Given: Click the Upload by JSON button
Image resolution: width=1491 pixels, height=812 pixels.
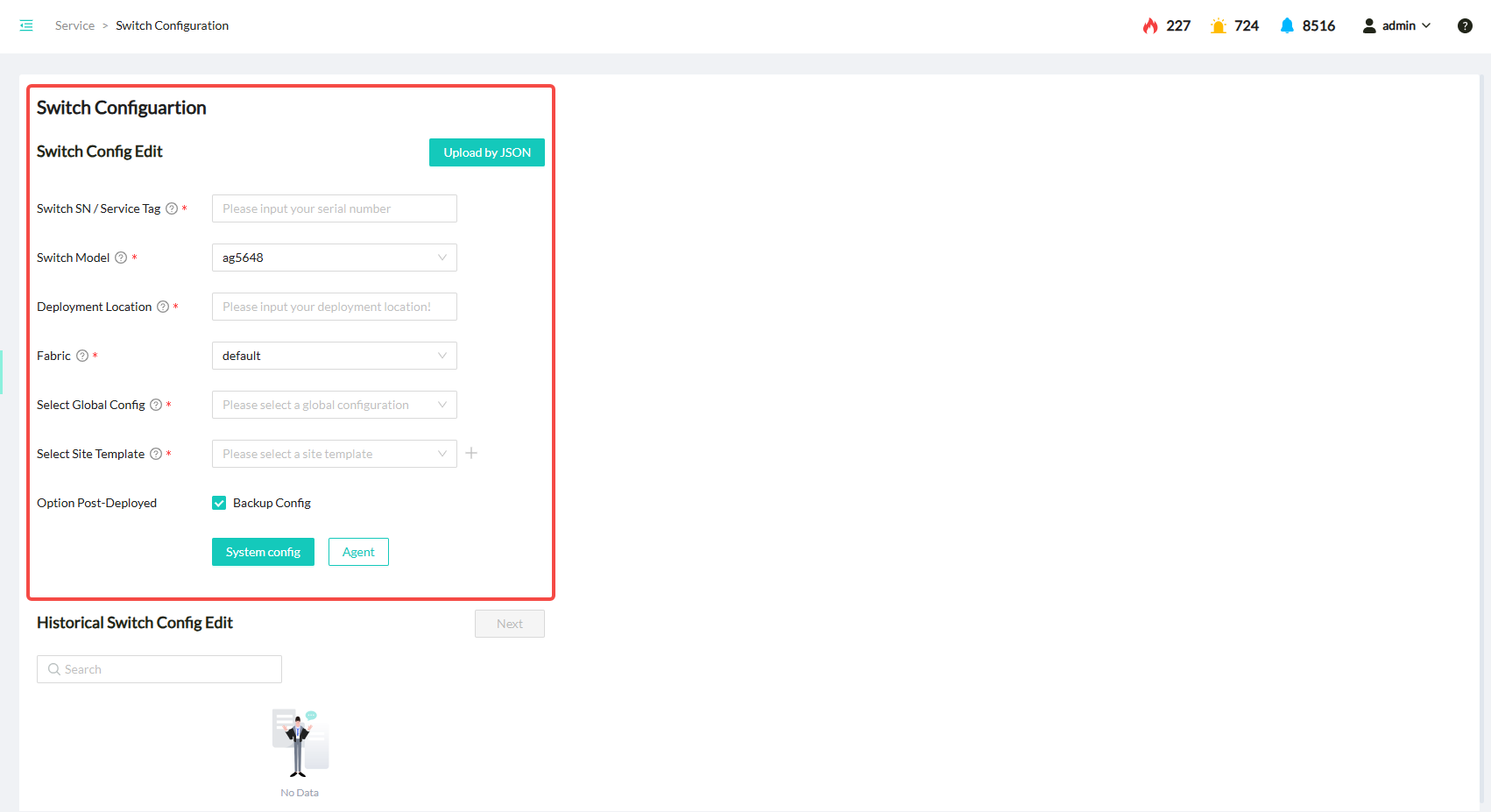Looking at the screenshot, I should 486,152.
